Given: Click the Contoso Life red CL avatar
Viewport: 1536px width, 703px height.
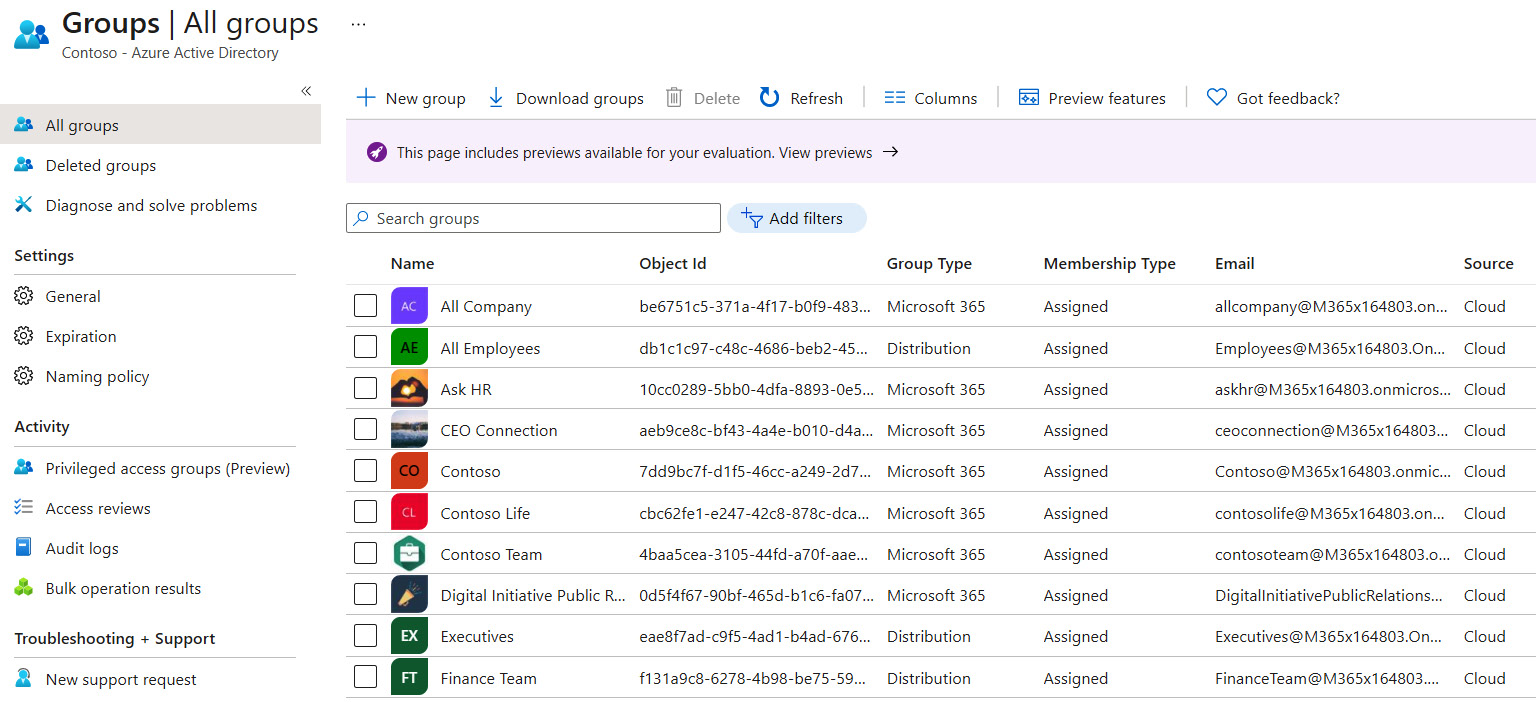Looking at the screenshot, I should point(409,513).
